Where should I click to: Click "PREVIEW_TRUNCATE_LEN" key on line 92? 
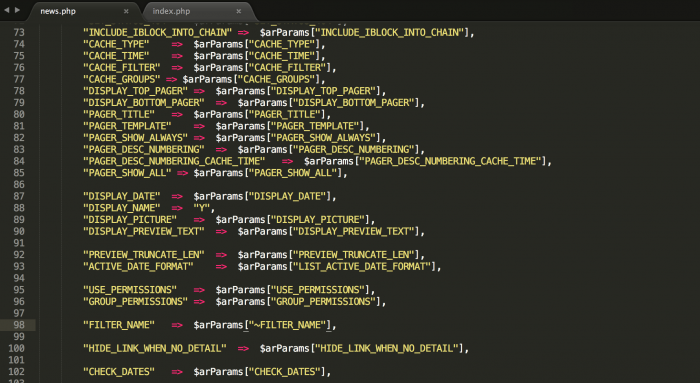[144, 254]
